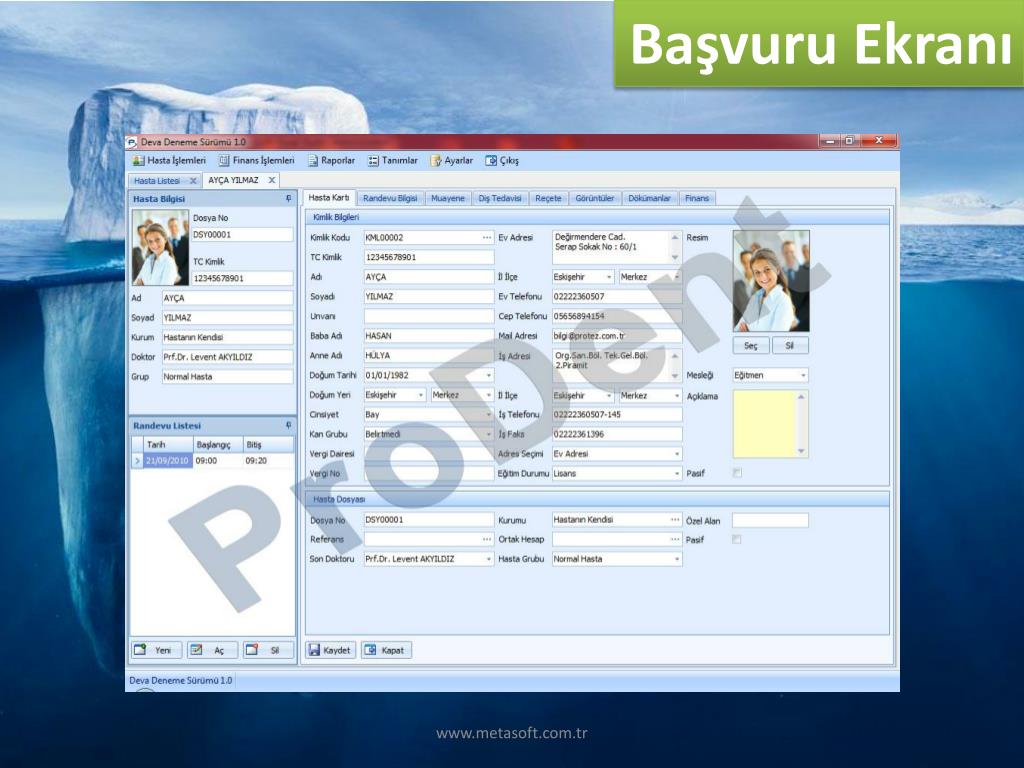
Task: Open the Reçete tab
Action: [548, 198]
